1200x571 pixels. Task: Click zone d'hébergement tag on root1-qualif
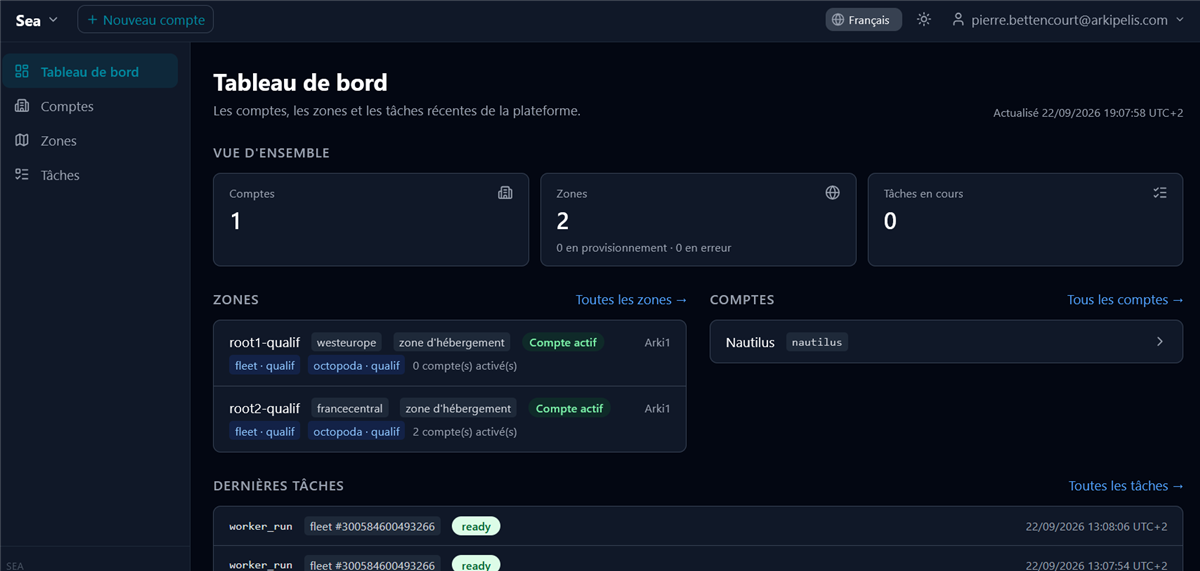[x=453, y=342]
